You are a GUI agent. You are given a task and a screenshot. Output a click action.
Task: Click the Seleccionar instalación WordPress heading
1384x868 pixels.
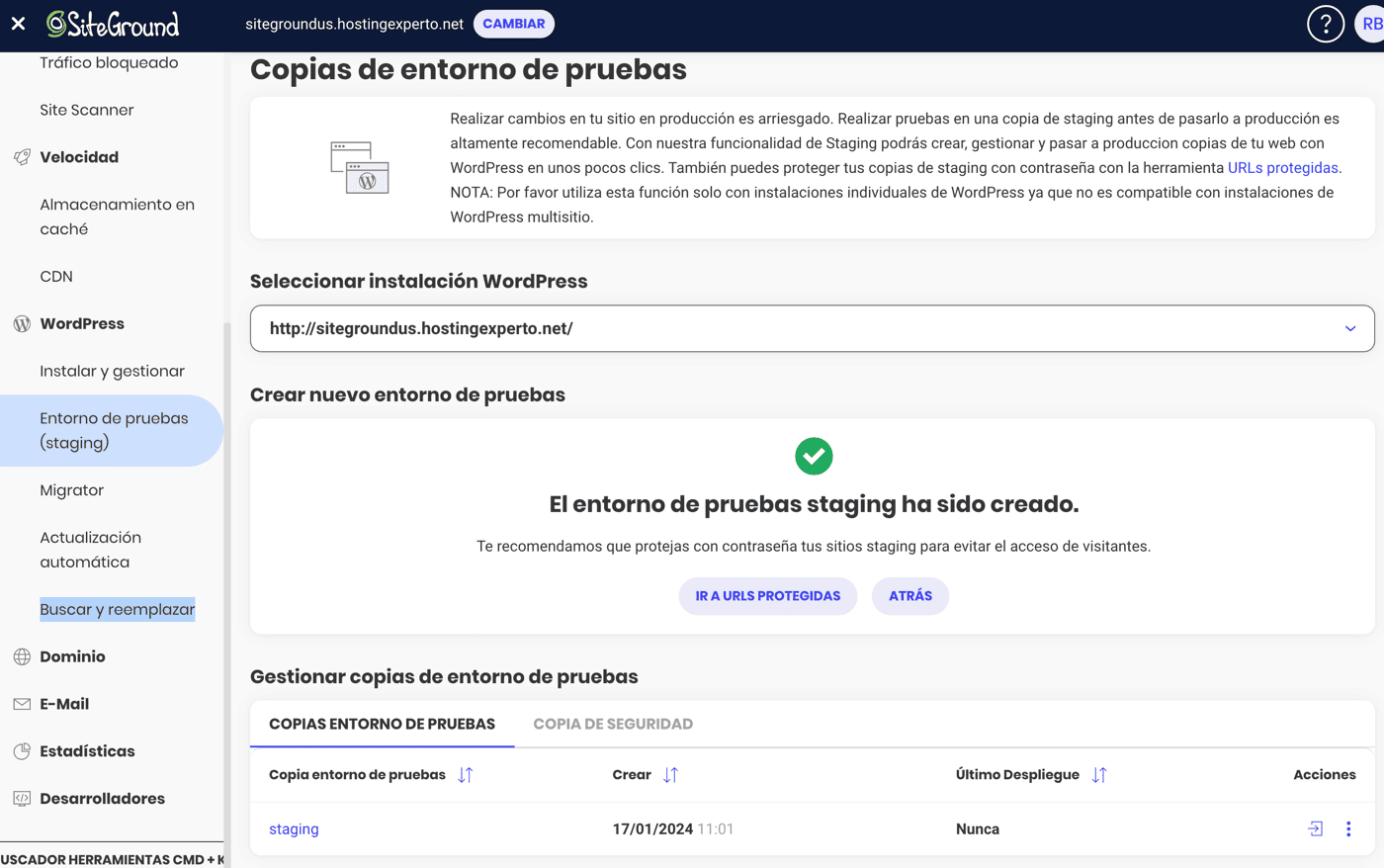point(418,282)
